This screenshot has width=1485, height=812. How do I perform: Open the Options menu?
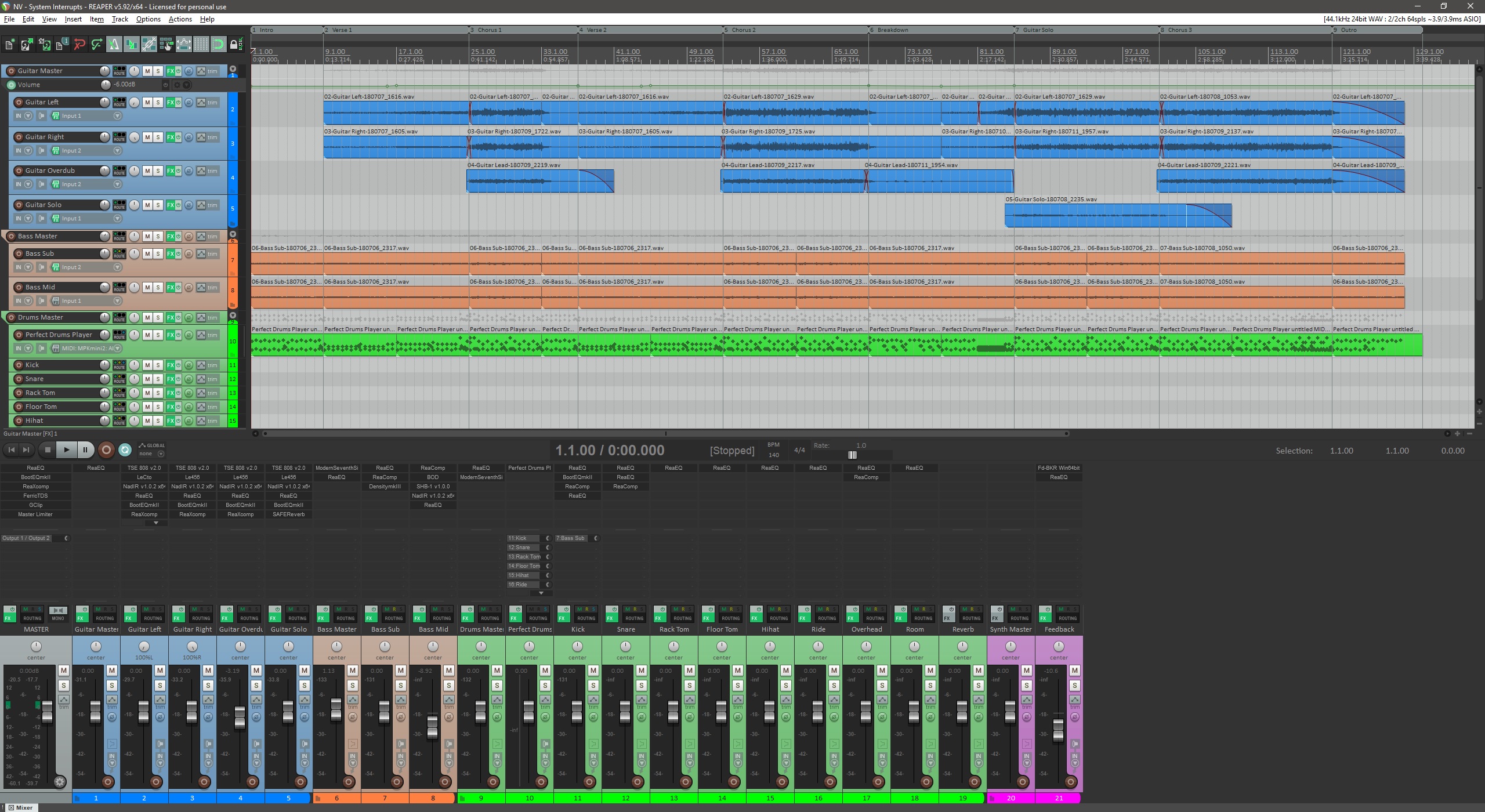point(148,19)
